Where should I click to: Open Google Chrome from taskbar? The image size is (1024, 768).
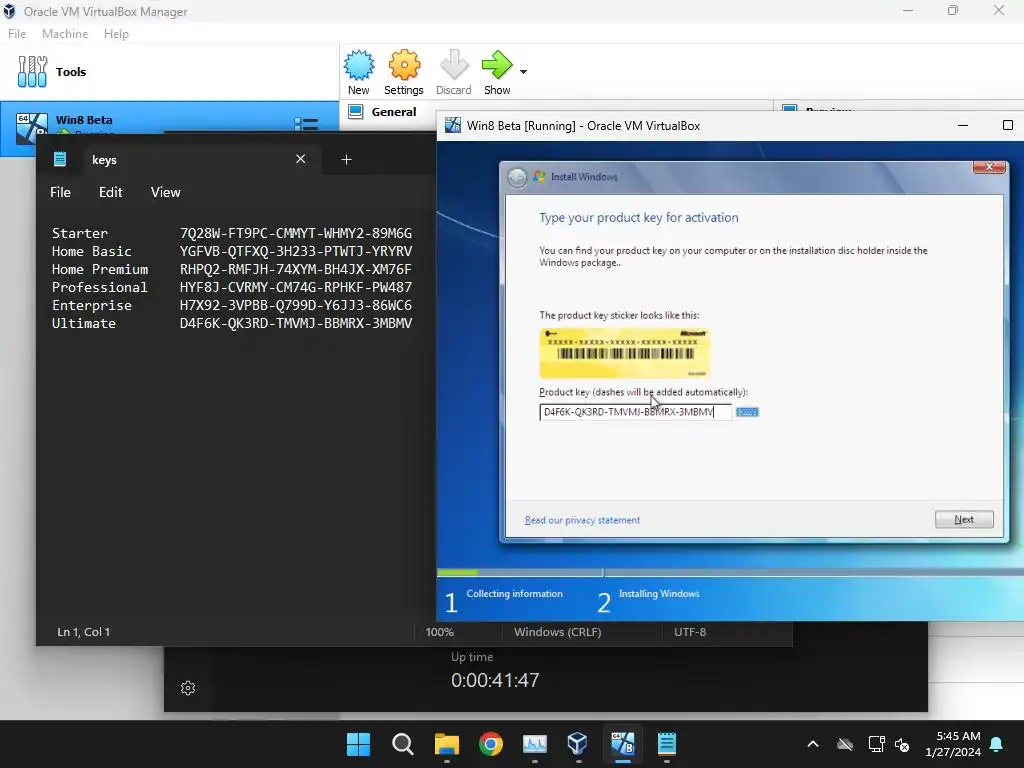click(490, 744)
